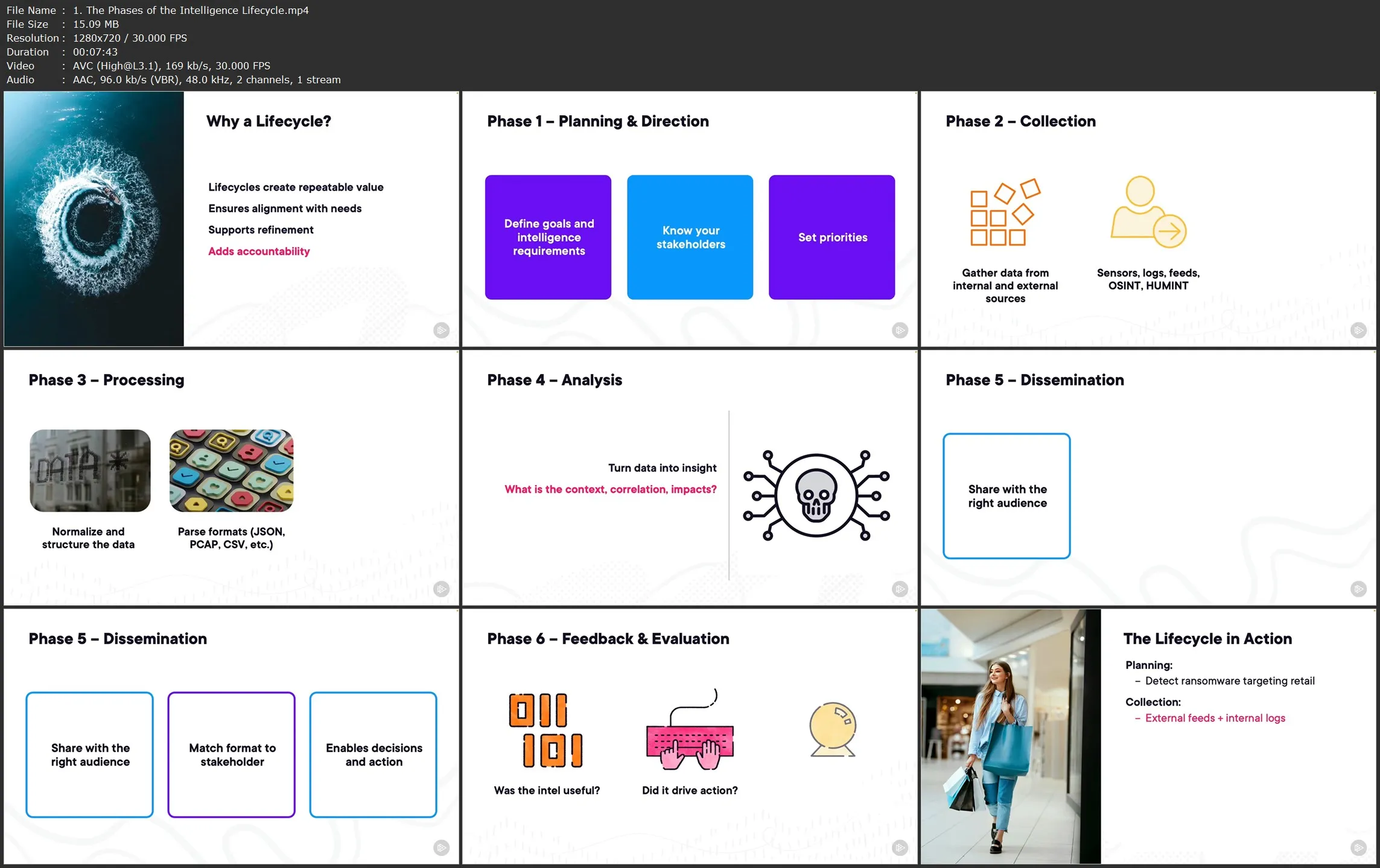Click the Collection: label

coord(1153,702)
